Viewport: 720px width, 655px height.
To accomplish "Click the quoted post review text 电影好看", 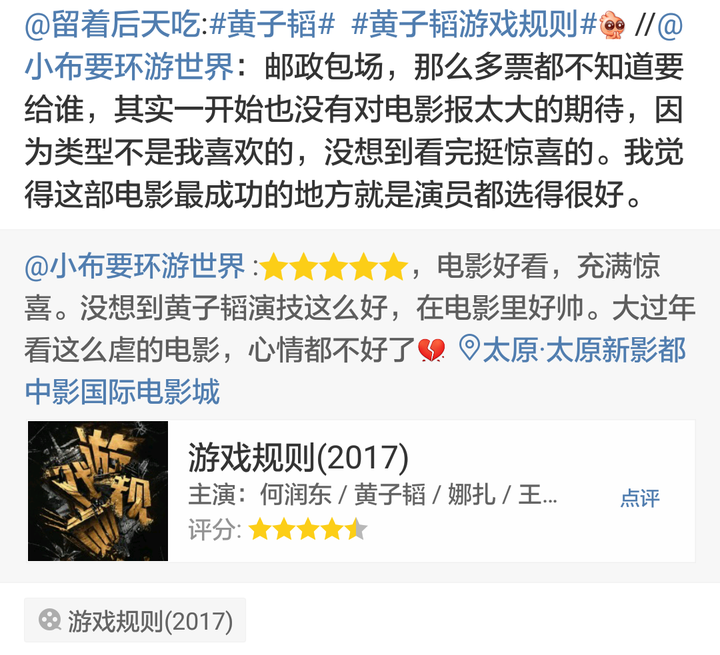I will point(492,266).
